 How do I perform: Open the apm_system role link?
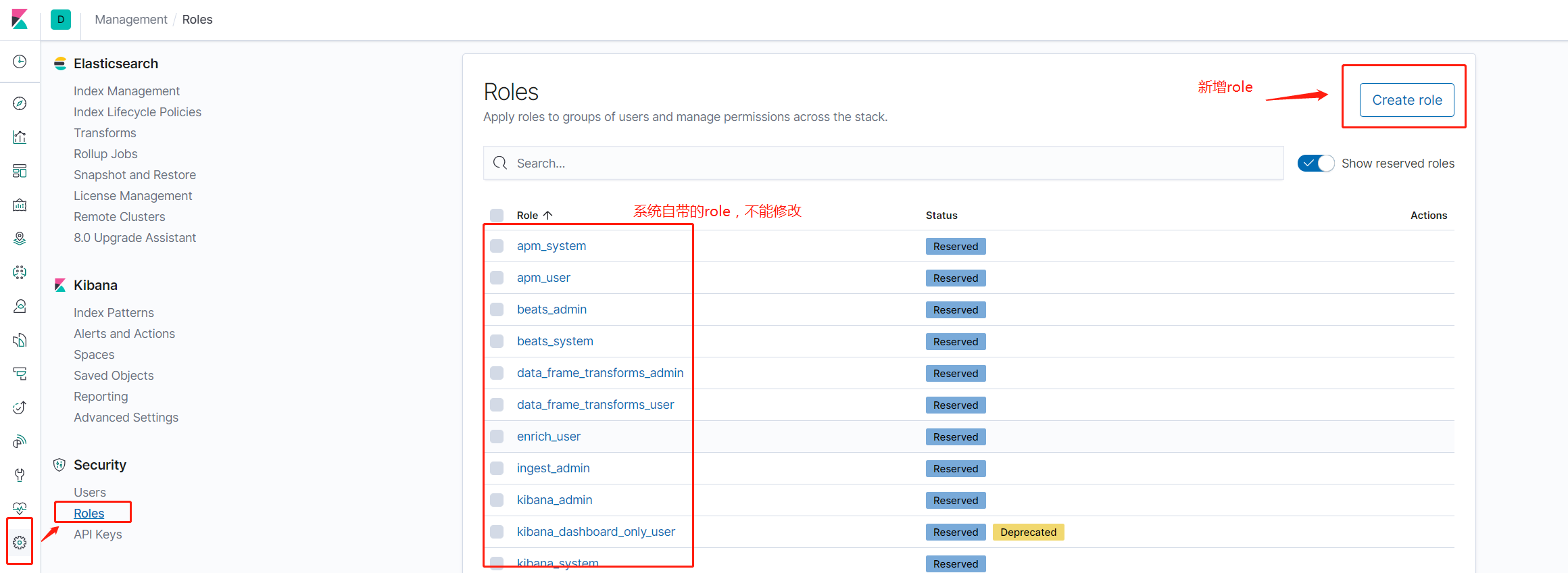click(x=552, y=246)
